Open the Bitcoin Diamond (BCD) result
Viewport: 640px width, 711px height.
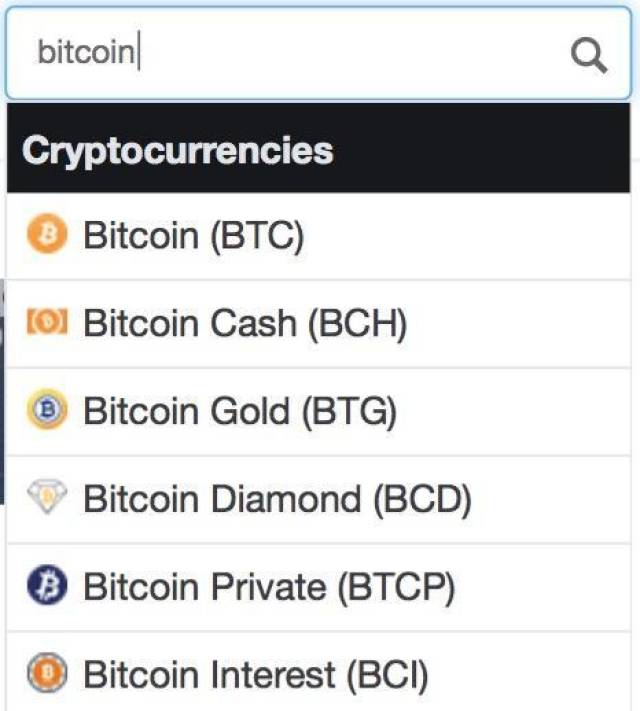click(x=277, y=499)
